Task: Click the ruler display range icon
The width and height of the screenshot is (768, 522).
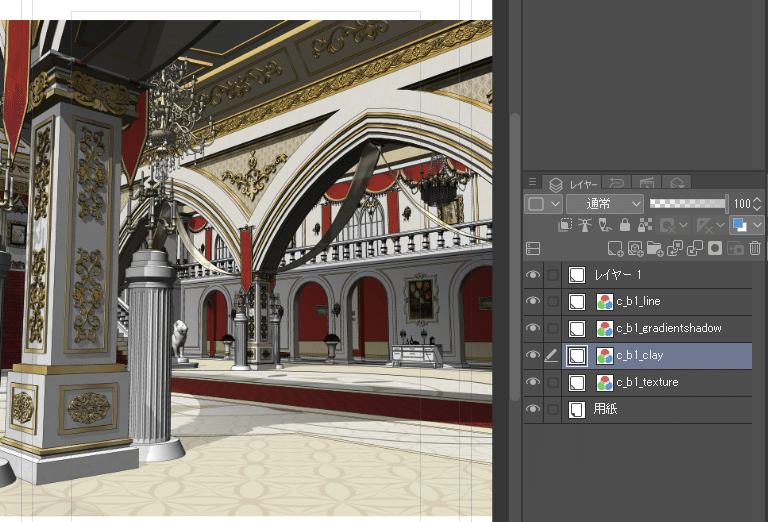Action: (704, 225)
